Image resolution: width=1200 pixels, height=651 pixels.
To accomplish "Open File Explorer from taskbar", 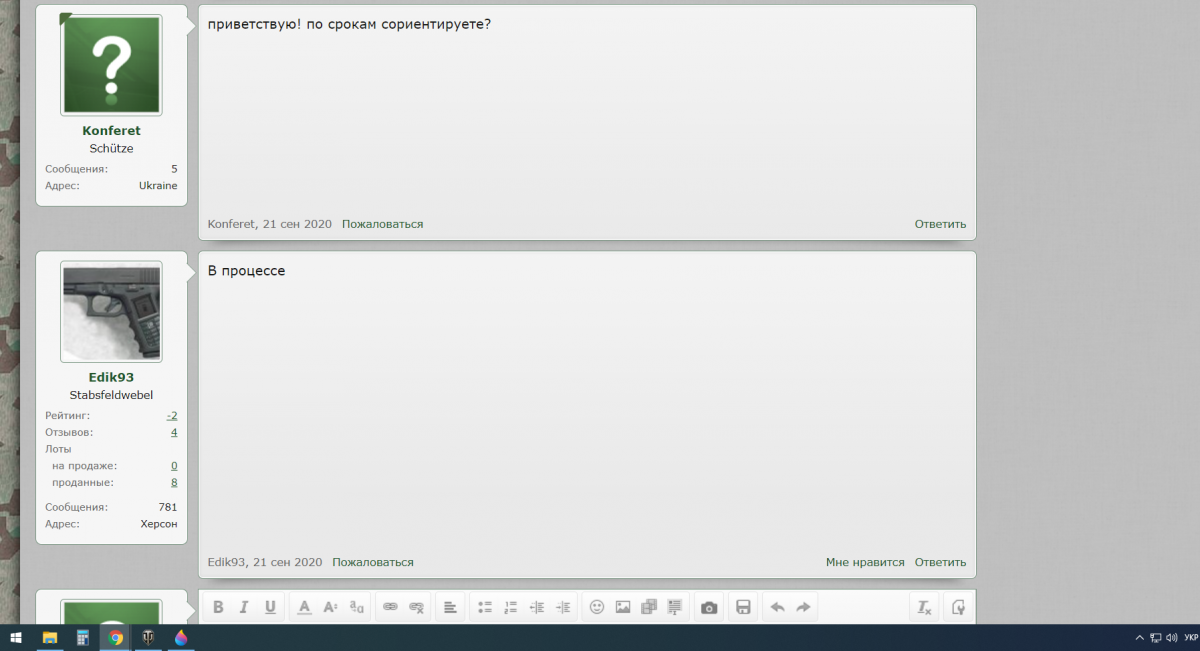I will [50, 637].
